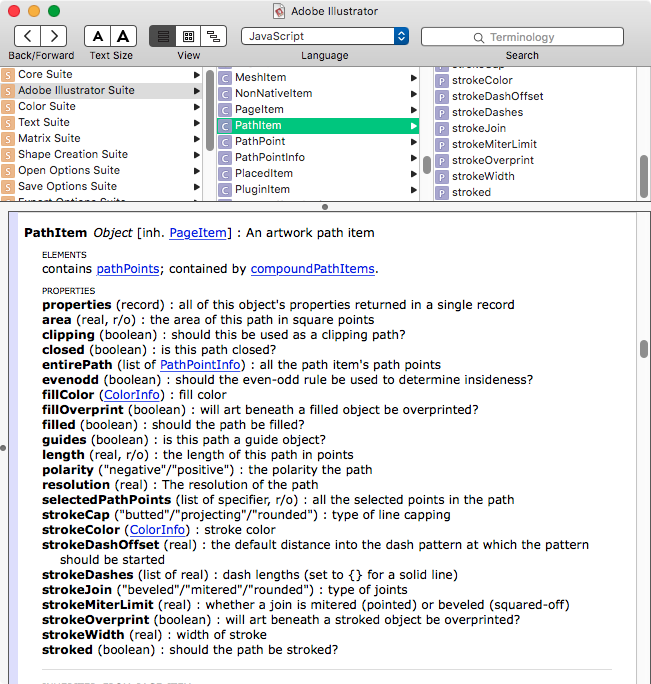Select Matrix Suite in suites list
The width and height of the screenshot is (651, 684).
tap(101, 139)
